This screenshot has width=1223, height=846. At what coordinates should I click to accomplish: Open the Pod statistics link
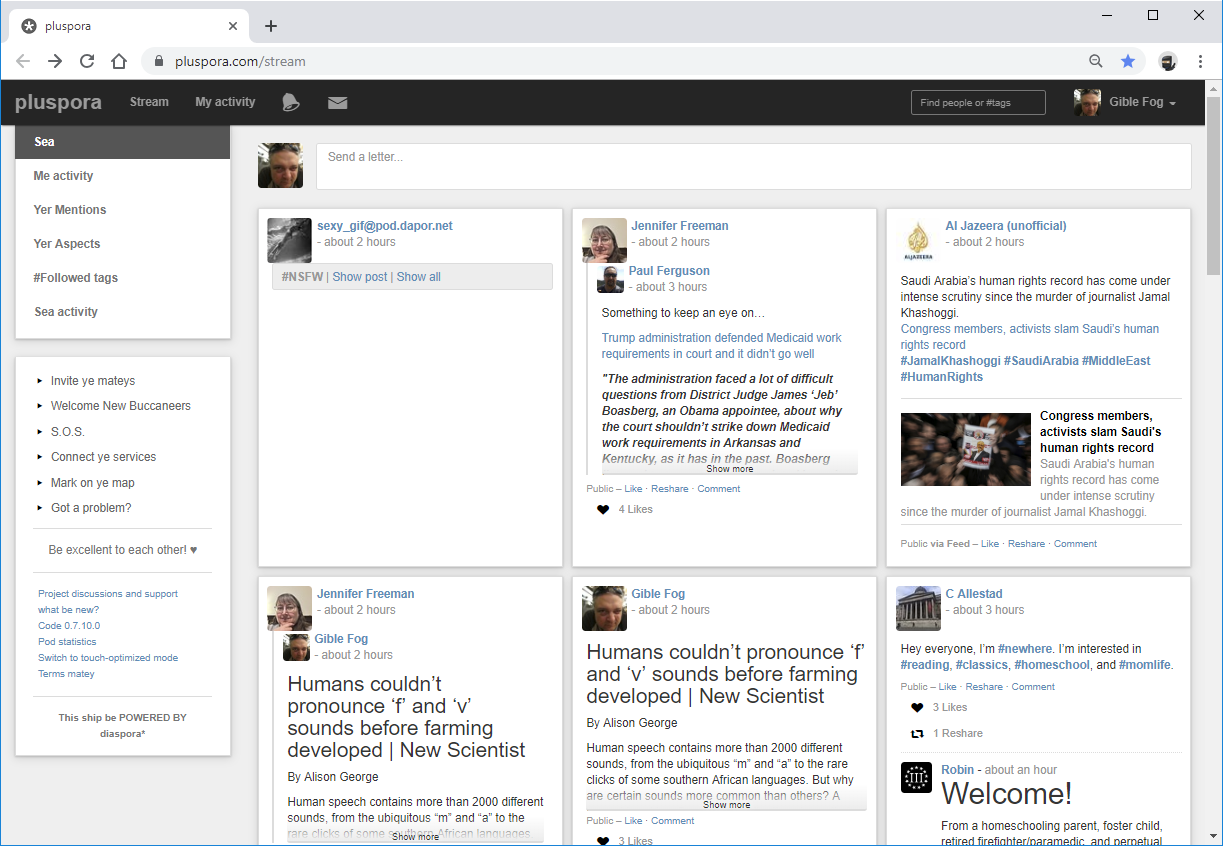click(x=67, y=642)
